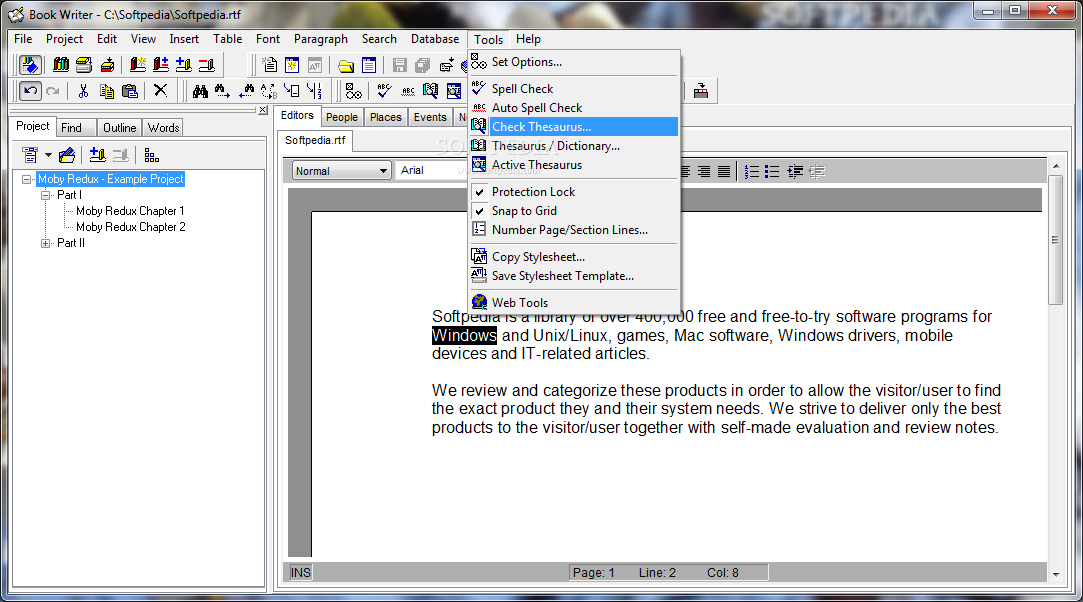Viewport: 1083px width, 602px height.
Task: Click the spell check ABC checkmark toolbar icon
Action: tap(385, 90)
